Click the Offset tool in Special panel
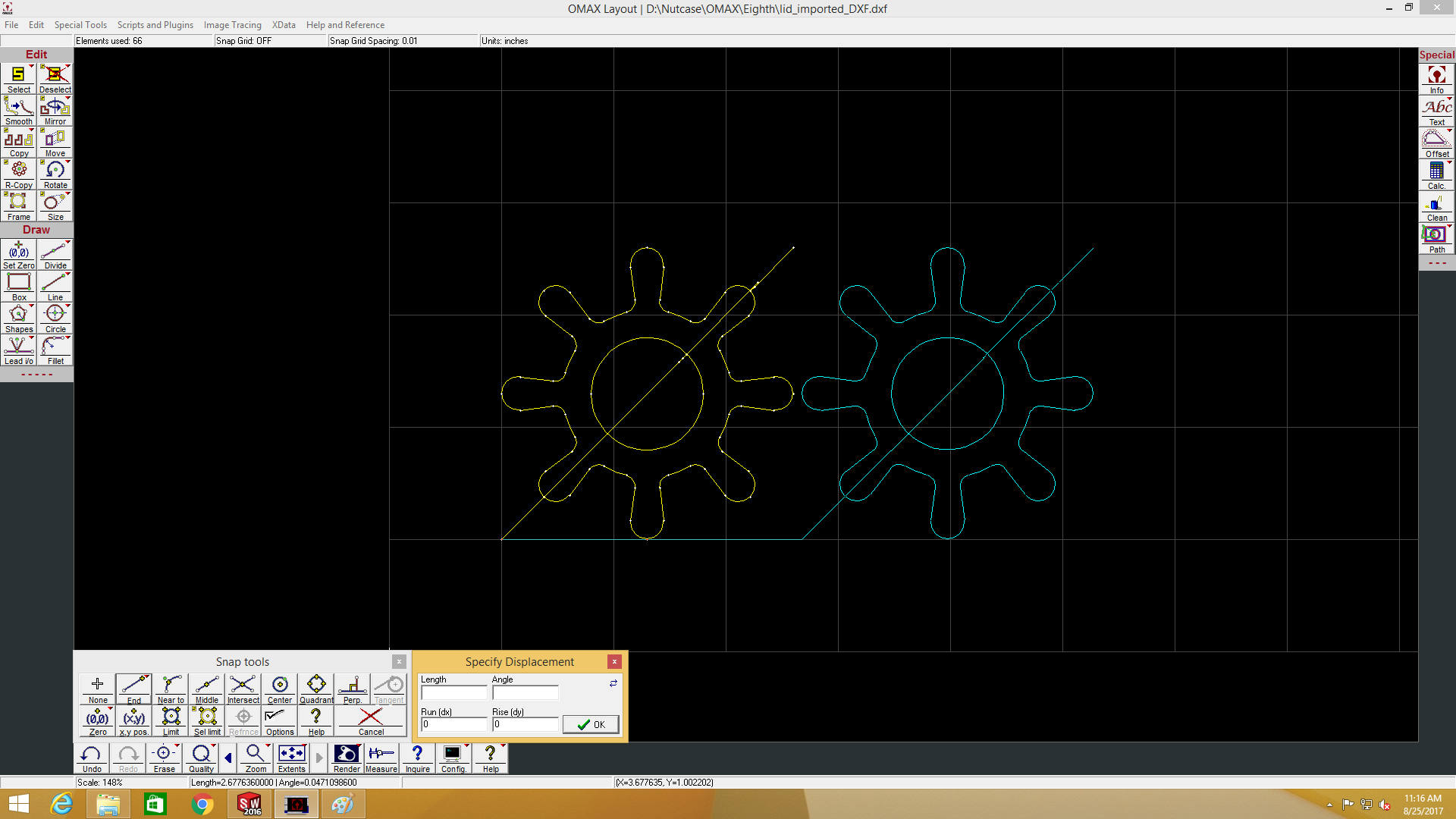1456x819 pixels. tap(1436, 143)
